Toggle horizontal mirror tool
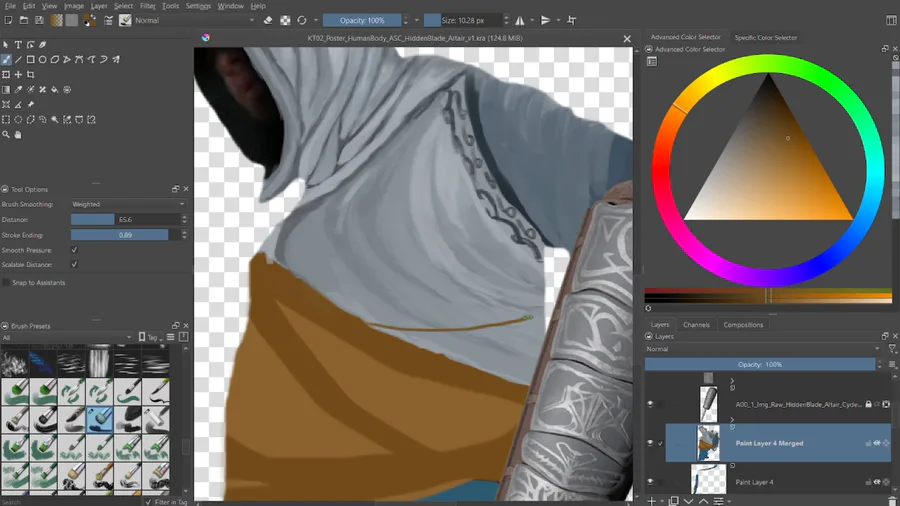 tap(519, 20)
